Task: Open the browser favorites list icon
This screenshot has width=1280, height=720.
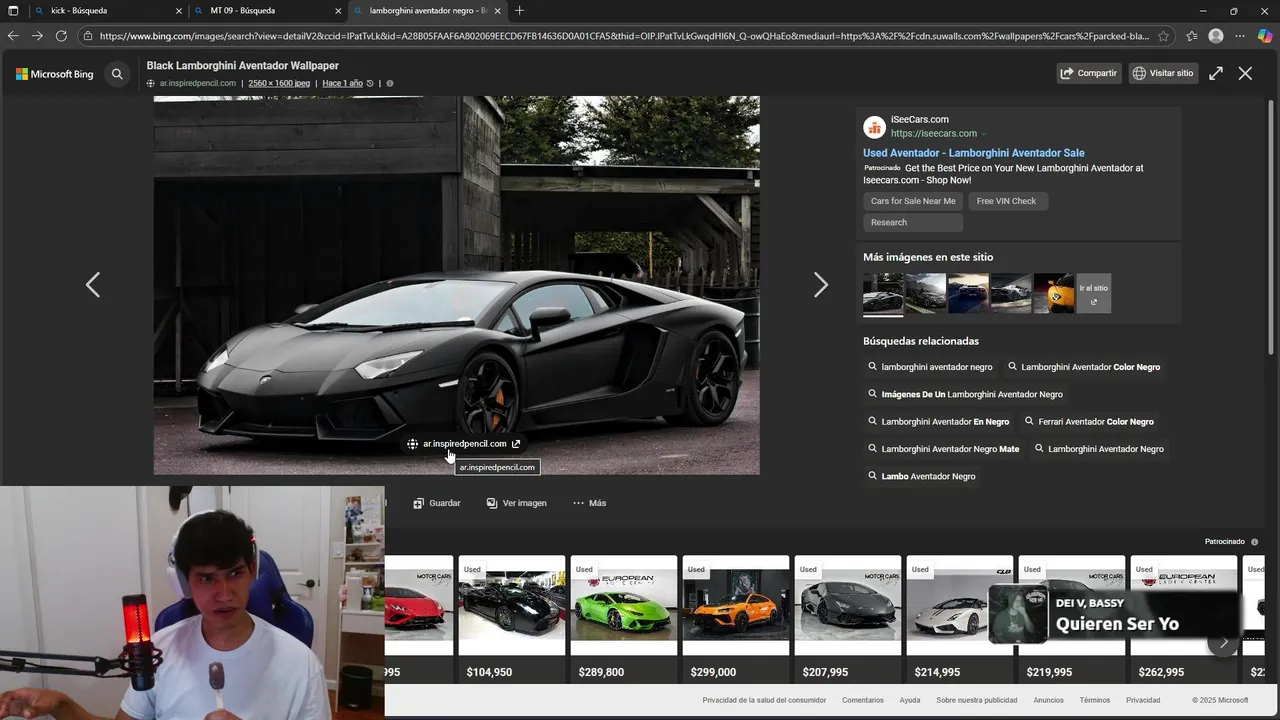Action: coord(1192,36)
